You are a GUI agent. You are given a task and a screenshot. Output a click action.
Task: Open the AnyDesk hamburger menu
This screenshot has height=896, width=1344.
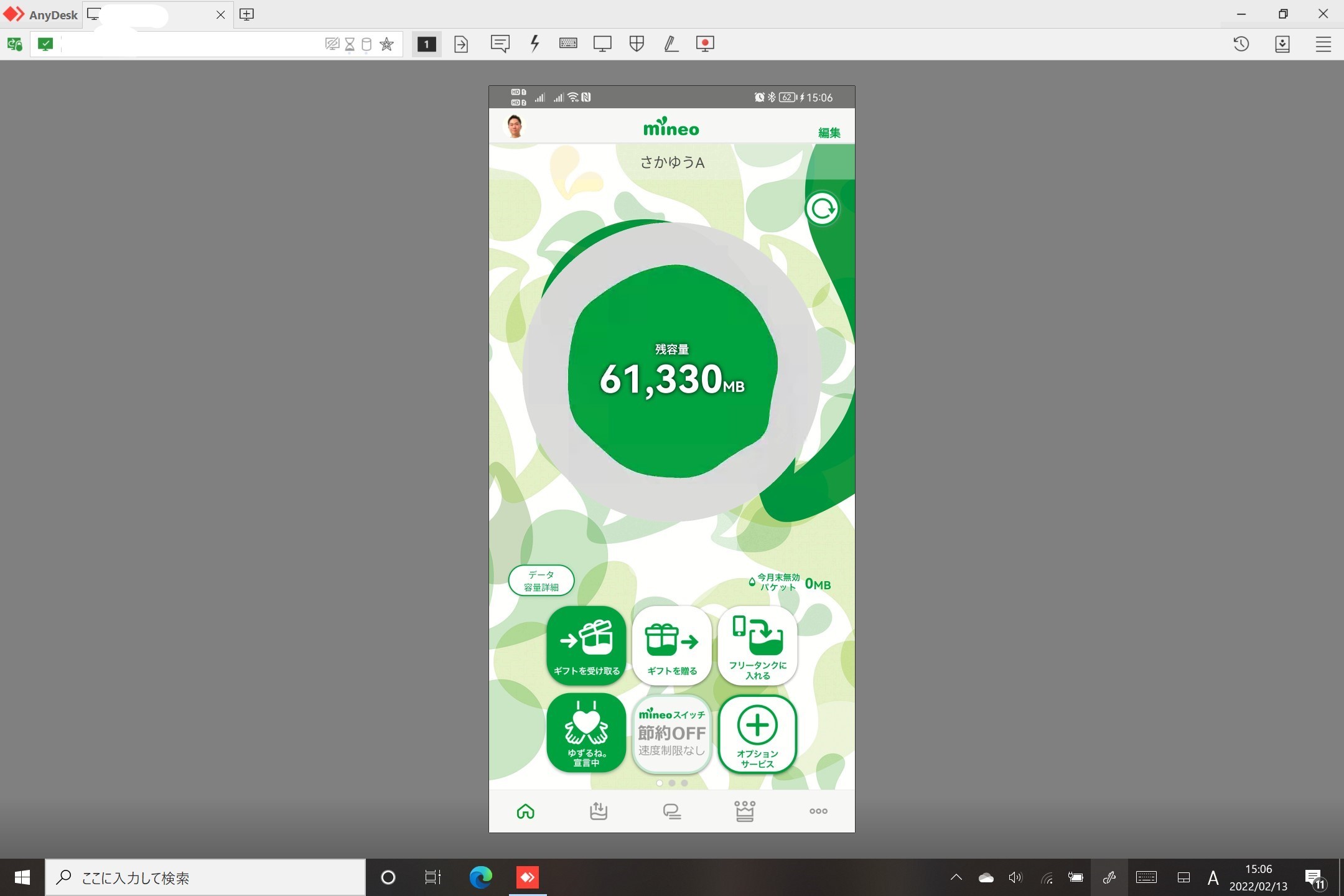[1323, 44]
